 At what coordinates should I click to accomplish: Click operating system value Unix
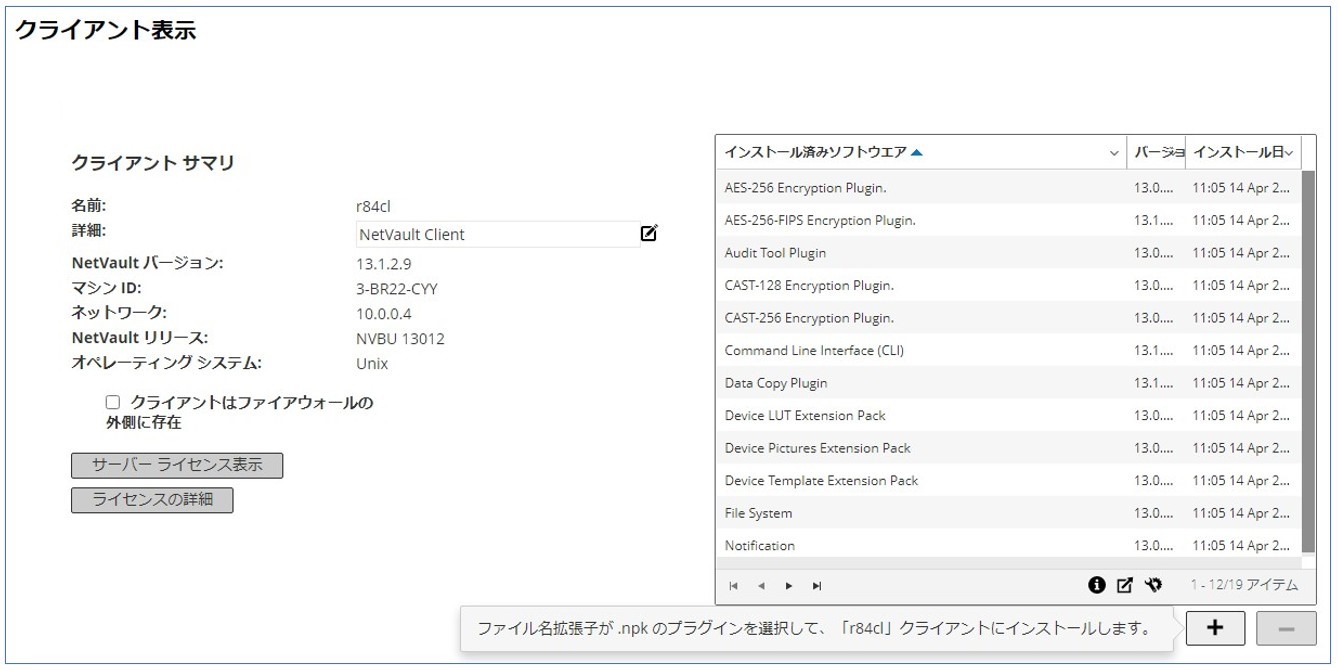coord(372,364)
